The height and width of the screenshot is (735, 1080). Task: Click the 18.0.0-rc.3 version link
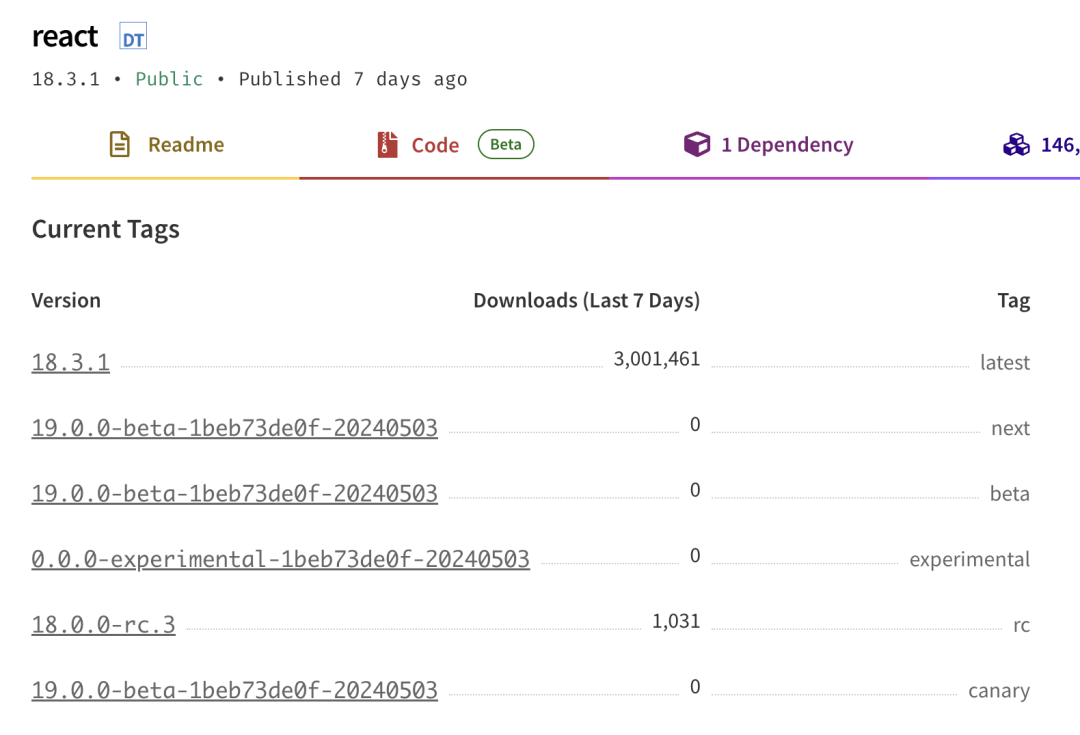[x=103, y=623]
